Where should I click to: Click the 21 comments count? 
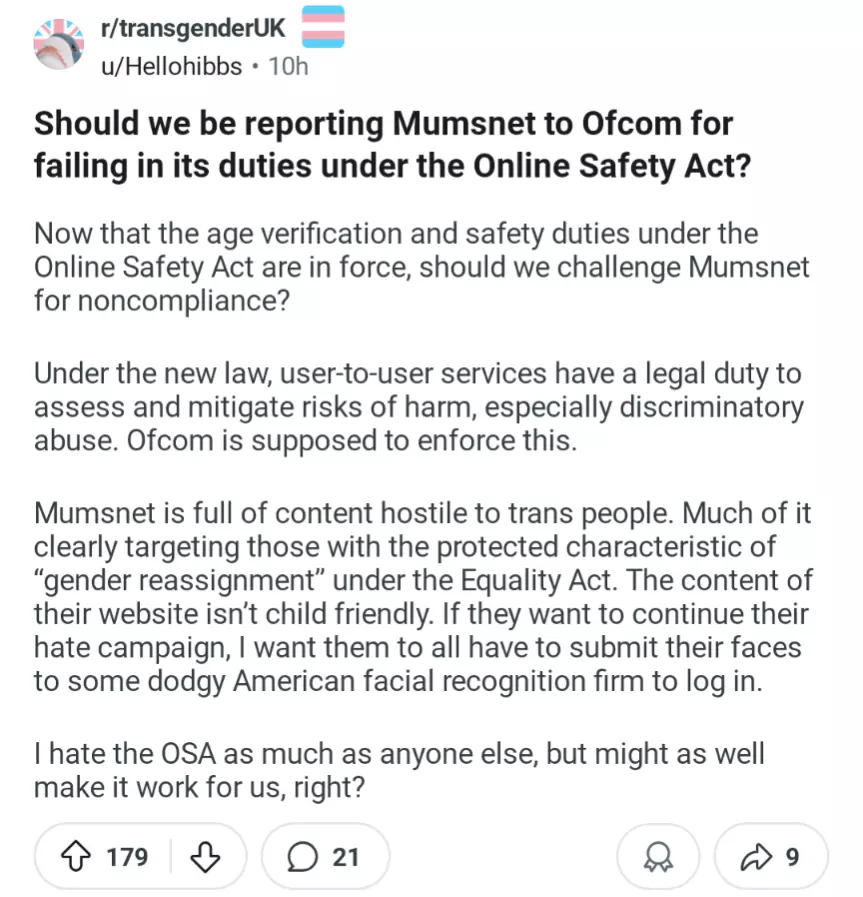click(345, 857)
